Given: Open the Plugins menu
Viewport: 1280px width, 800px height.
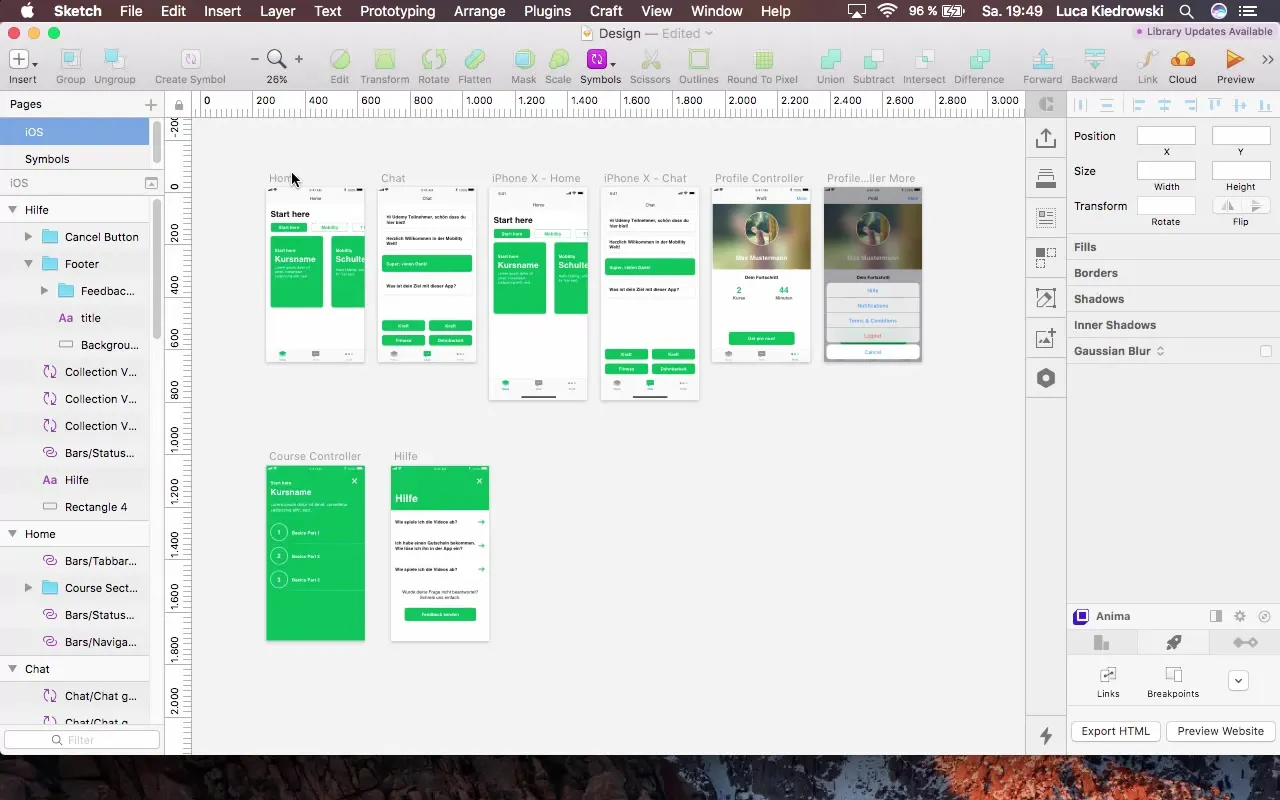Looking at the screenshot, I should pos(546,11).
